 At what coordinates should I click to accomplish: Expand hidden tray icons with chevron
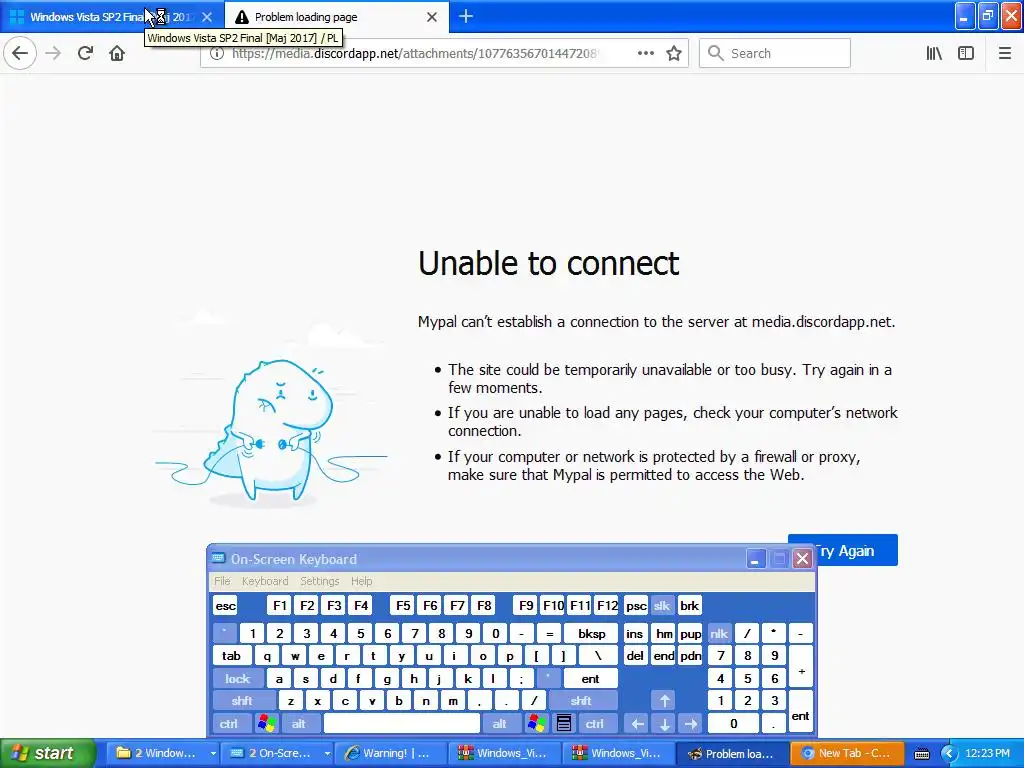(x=949, y=754)
